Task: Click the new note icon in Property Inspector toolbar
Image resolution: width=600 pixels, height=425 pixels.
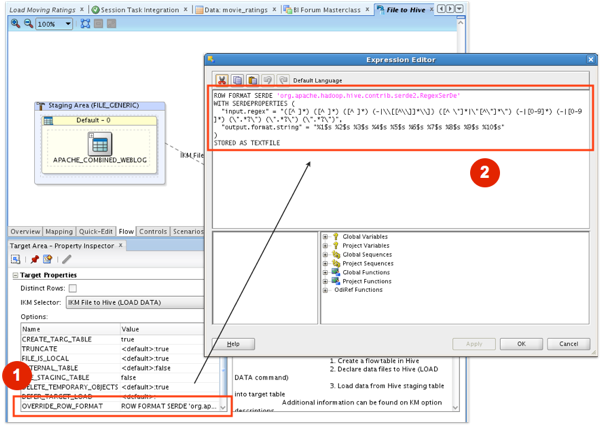Action: [47, 259]
